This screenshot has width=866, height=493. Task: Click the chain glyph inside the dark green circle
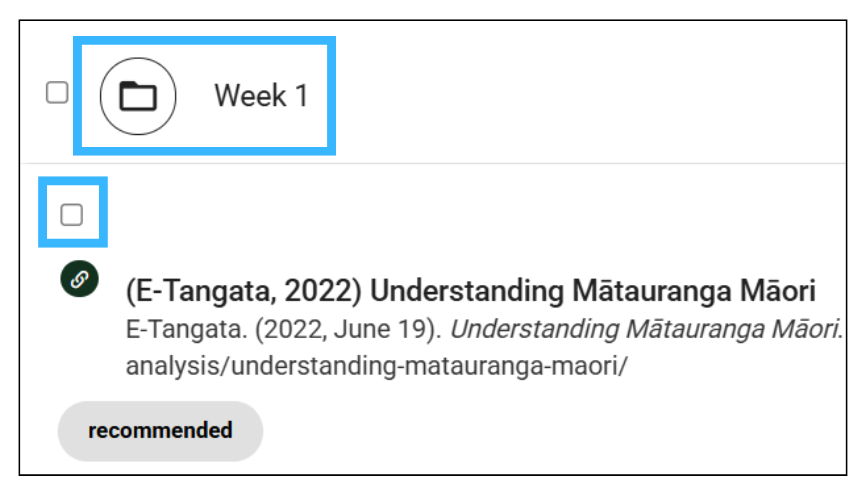[x=80, y=279]
